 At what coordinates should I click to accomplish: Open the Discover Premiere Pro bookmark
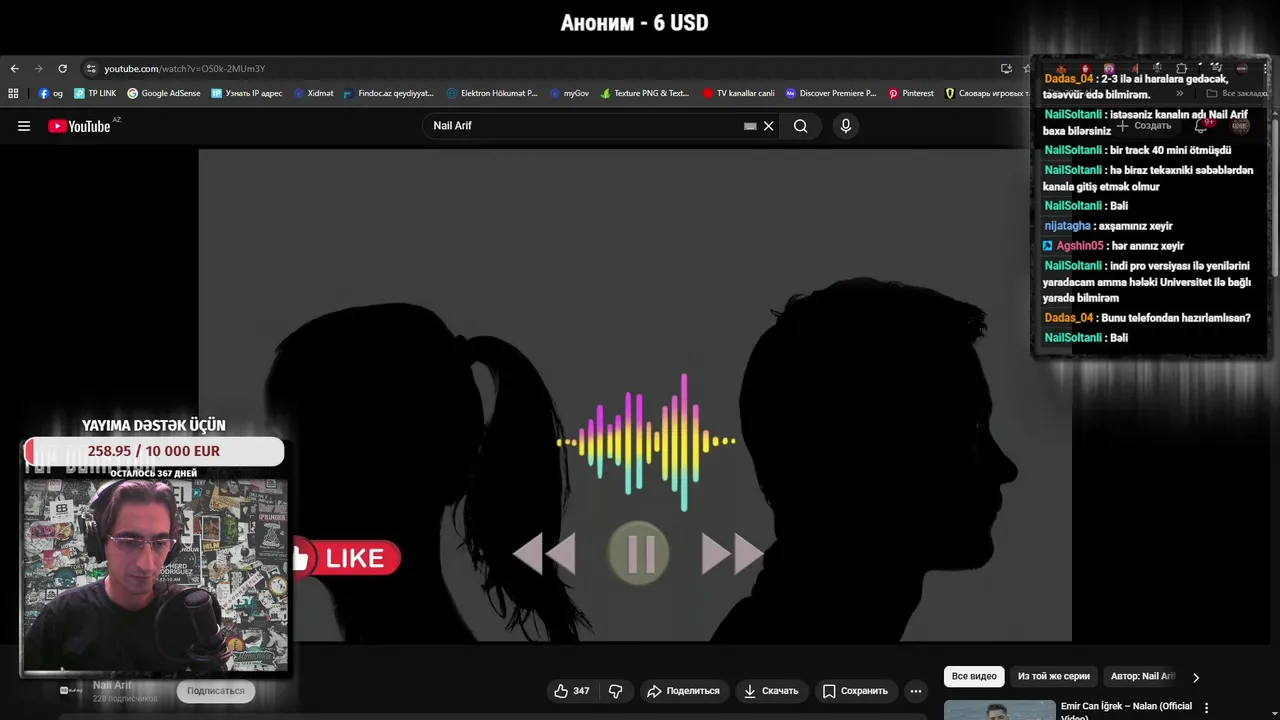tap(831, 93)
